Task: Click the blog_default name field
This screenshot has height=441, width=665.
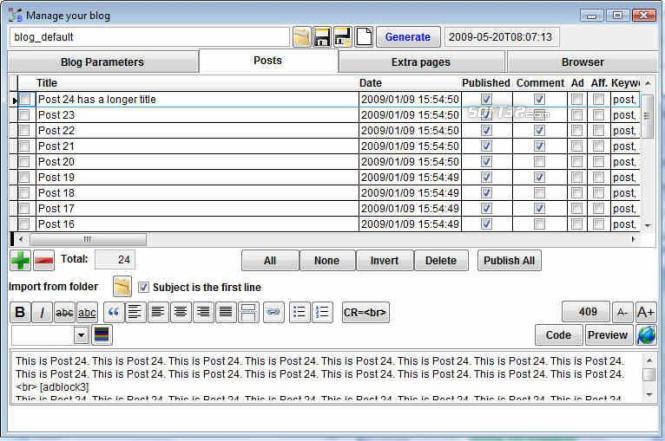Action: tap(149, 37)
